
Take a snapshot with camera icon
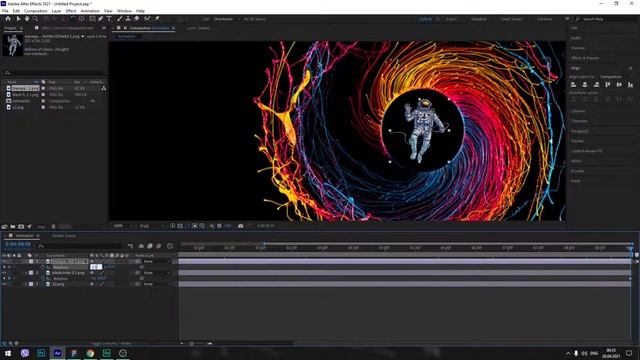[x=240, y=226]
